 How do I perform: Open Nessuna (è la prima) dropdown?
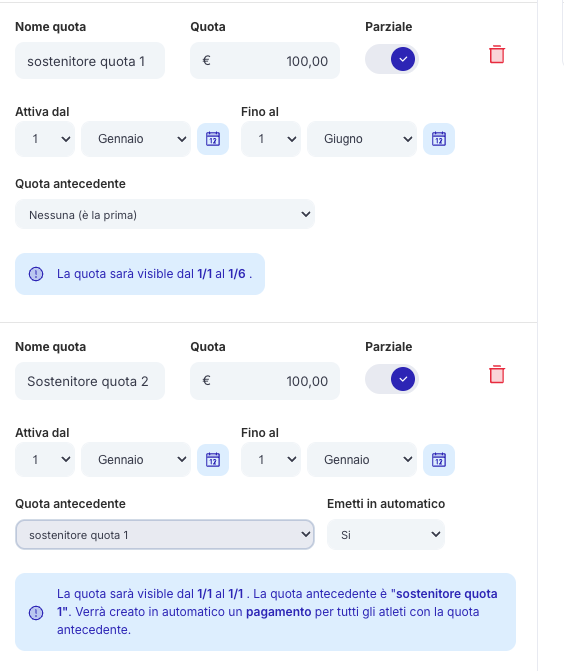(x=165, y=214)
